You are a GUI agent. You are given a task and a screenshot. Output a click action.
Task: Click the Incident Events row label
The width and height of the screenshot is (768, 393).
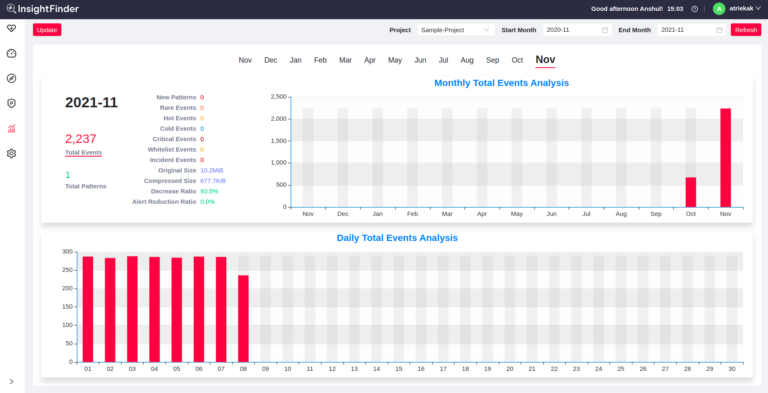[173, 160]
